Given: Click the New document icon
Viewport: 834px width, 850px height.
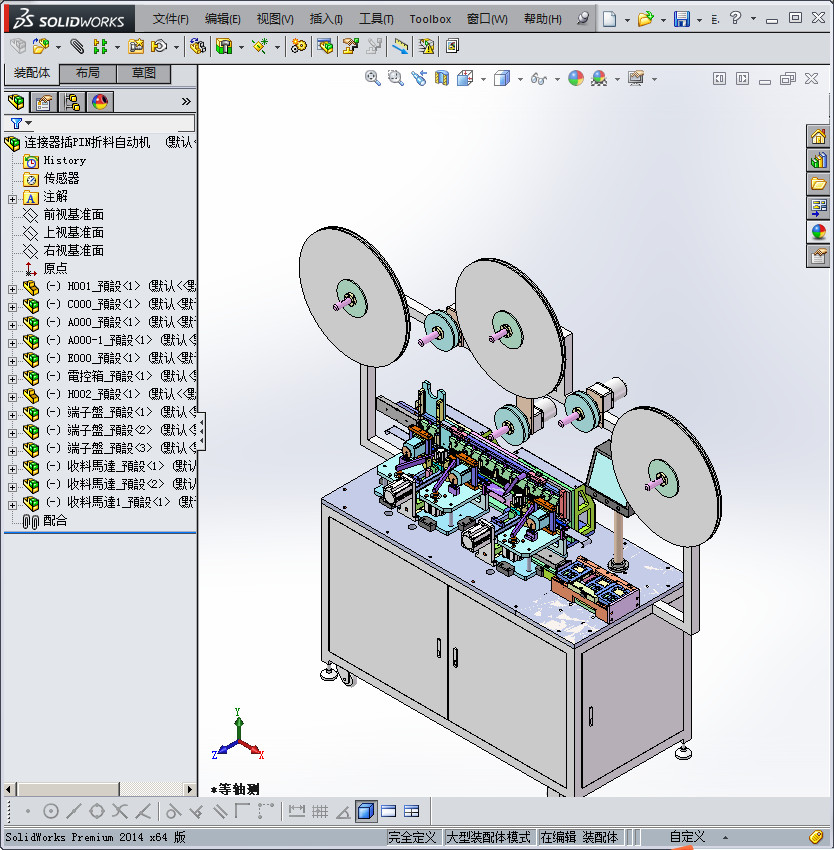Looking at the screenshot, I should pos(610,19).
